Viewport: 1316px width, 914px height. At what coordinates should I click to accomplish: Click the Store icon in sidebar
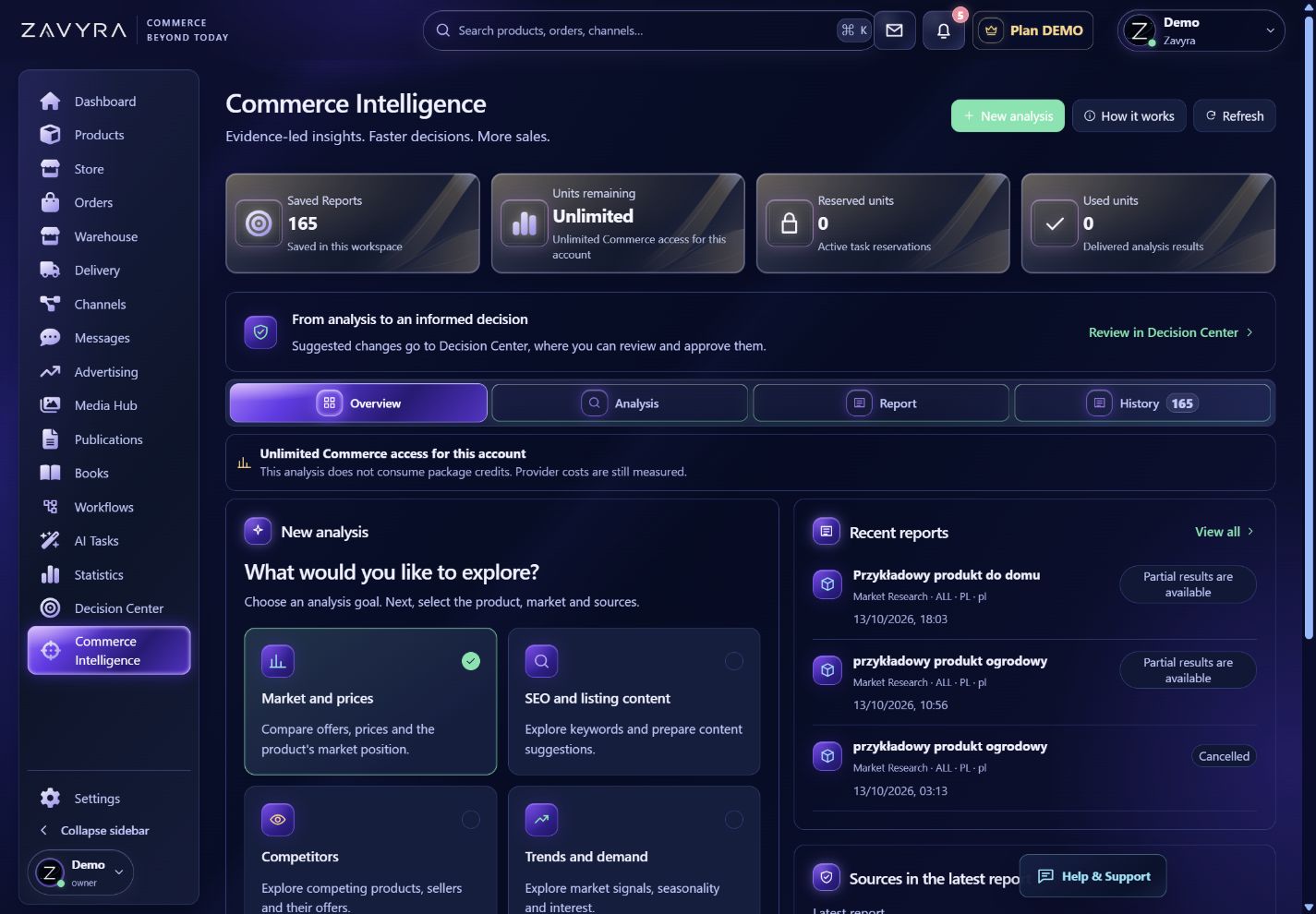(x=50, y=169)
